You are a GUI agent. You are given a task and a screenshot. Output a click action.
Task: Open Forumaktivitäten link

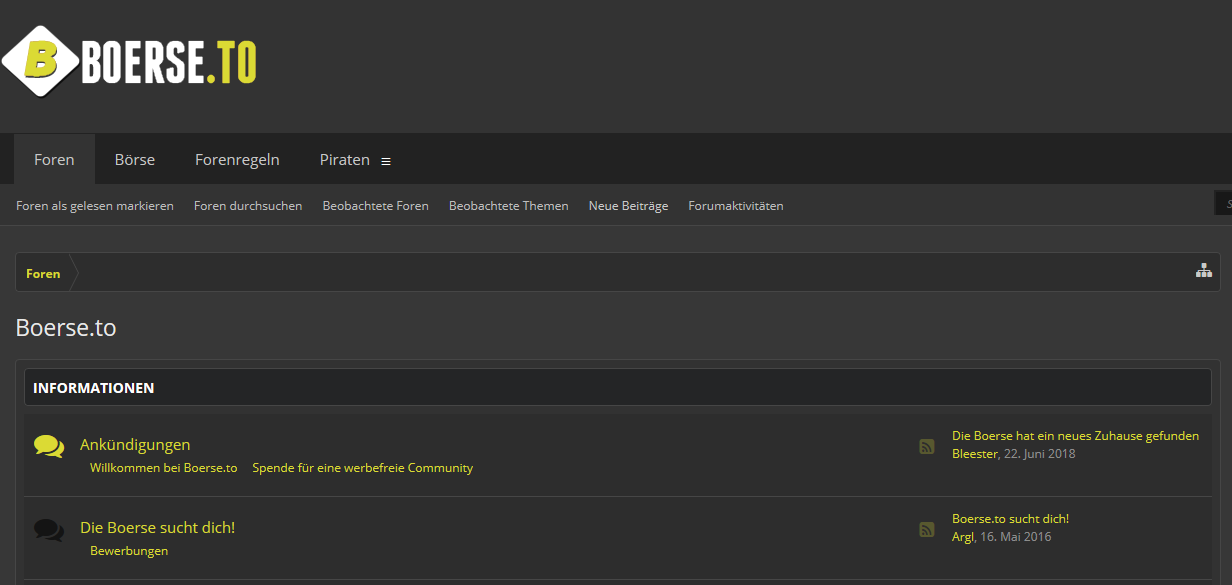click(736, 206)
